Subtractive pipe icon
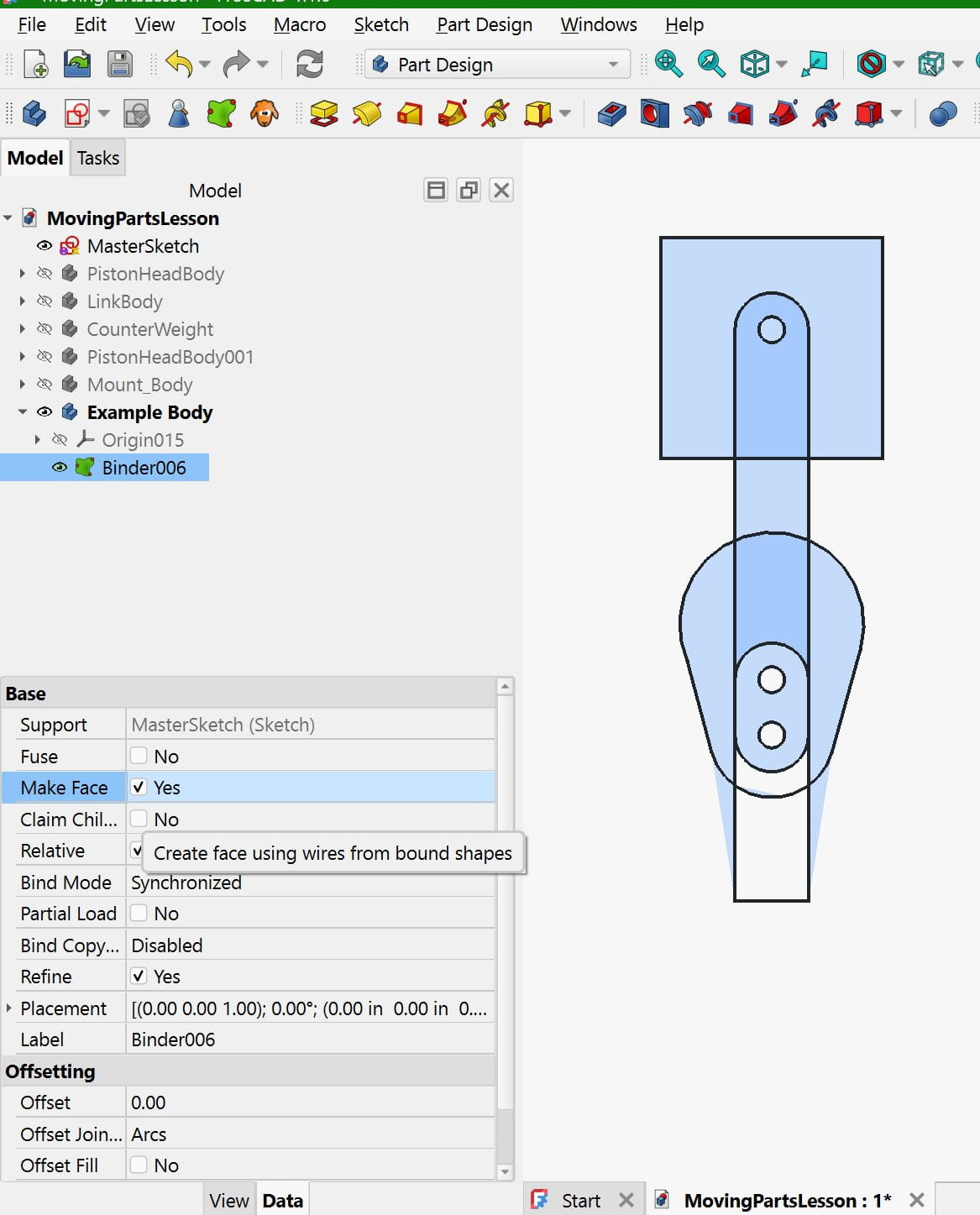Screen dimensions: 980x1215 [783, 113]
